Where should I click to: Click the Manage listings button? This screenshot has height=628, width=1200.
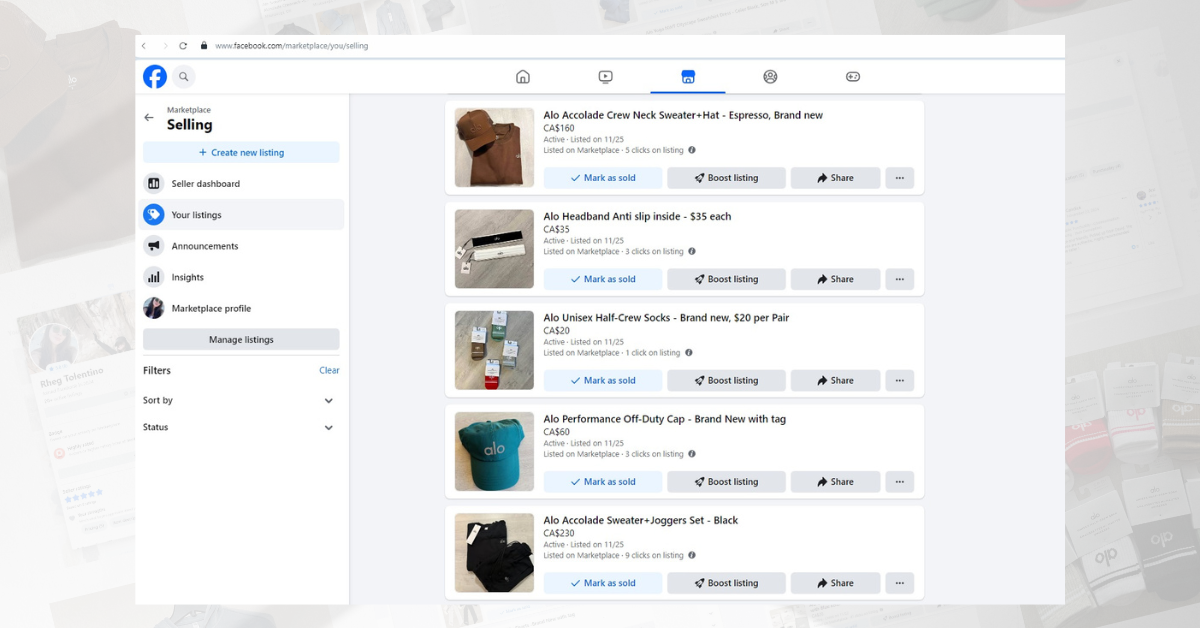point(241,340)
